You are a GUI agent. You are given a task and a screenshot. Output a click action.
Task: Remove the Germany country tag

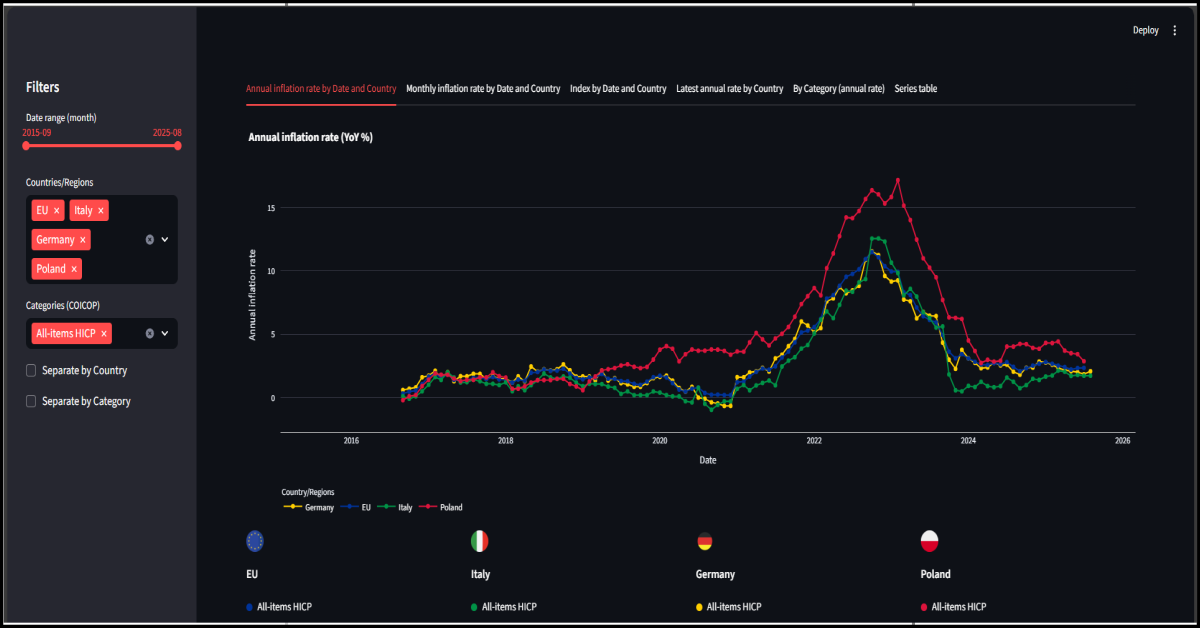point(83,240)
